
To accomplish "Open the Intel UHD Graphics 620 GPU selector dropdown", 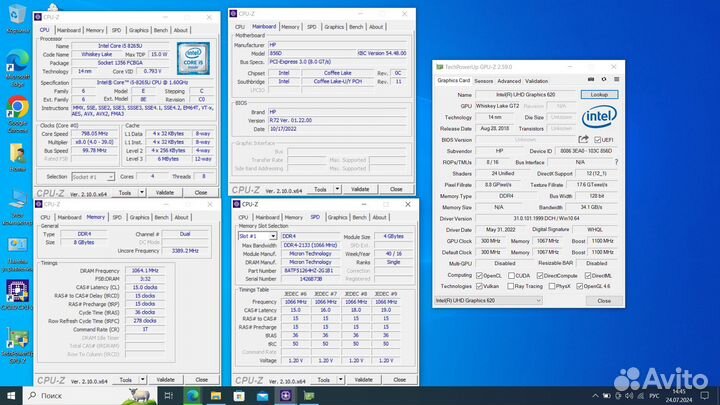I will tap(488, 301).
